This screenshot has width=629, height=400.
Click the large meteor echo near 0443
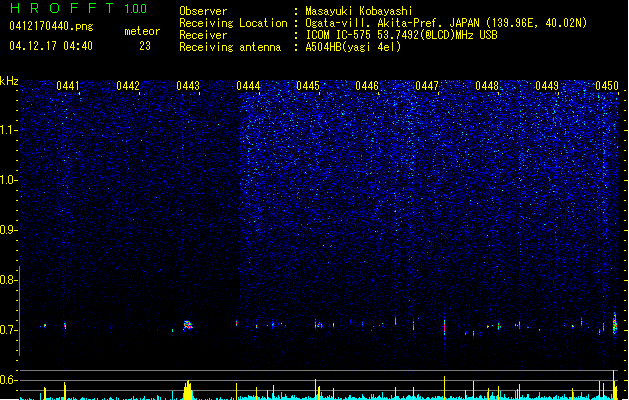click(188, 325)
